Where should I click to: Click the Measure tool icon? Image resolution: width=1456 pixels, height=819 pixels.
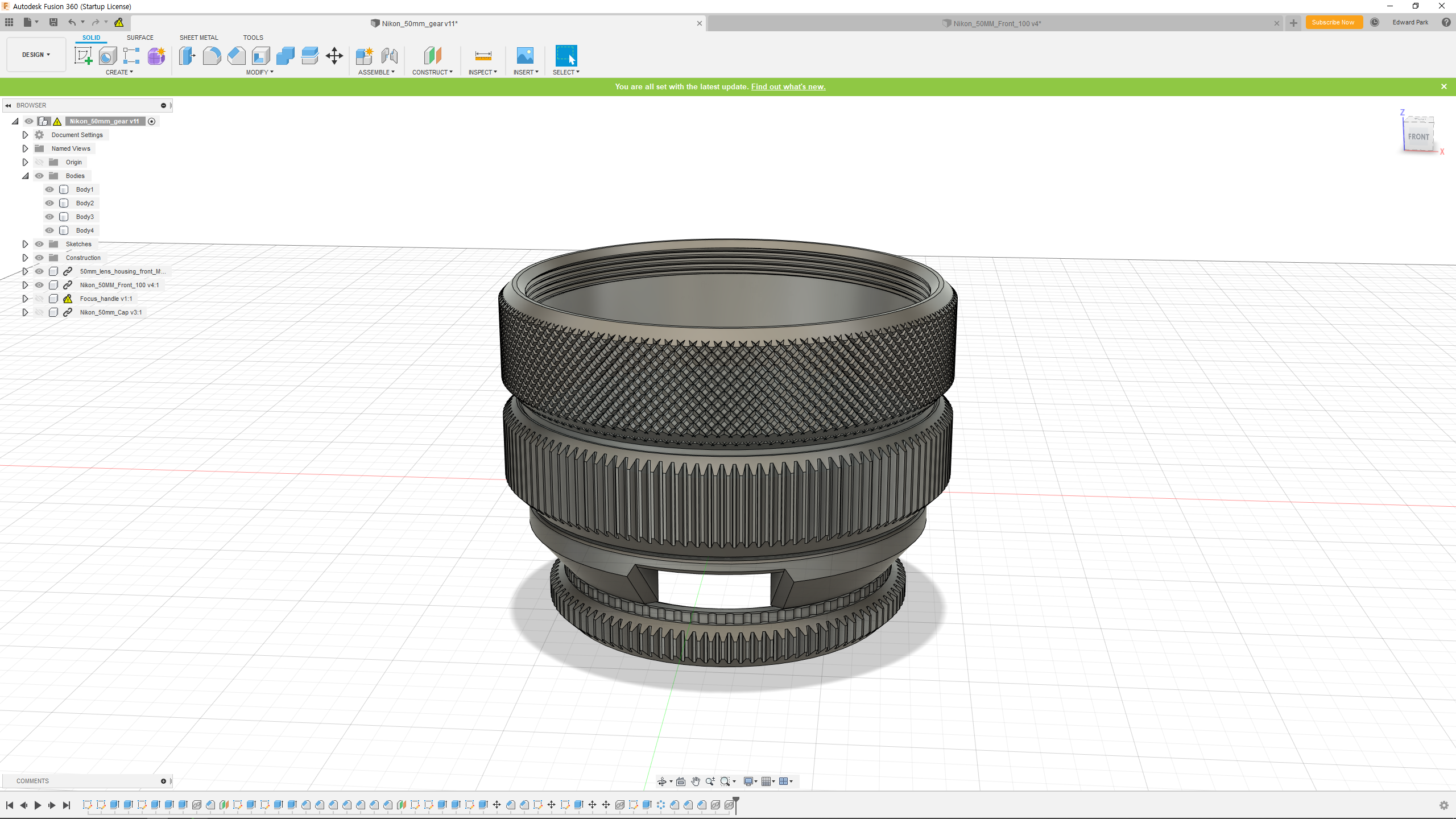(x=483, y=56)
